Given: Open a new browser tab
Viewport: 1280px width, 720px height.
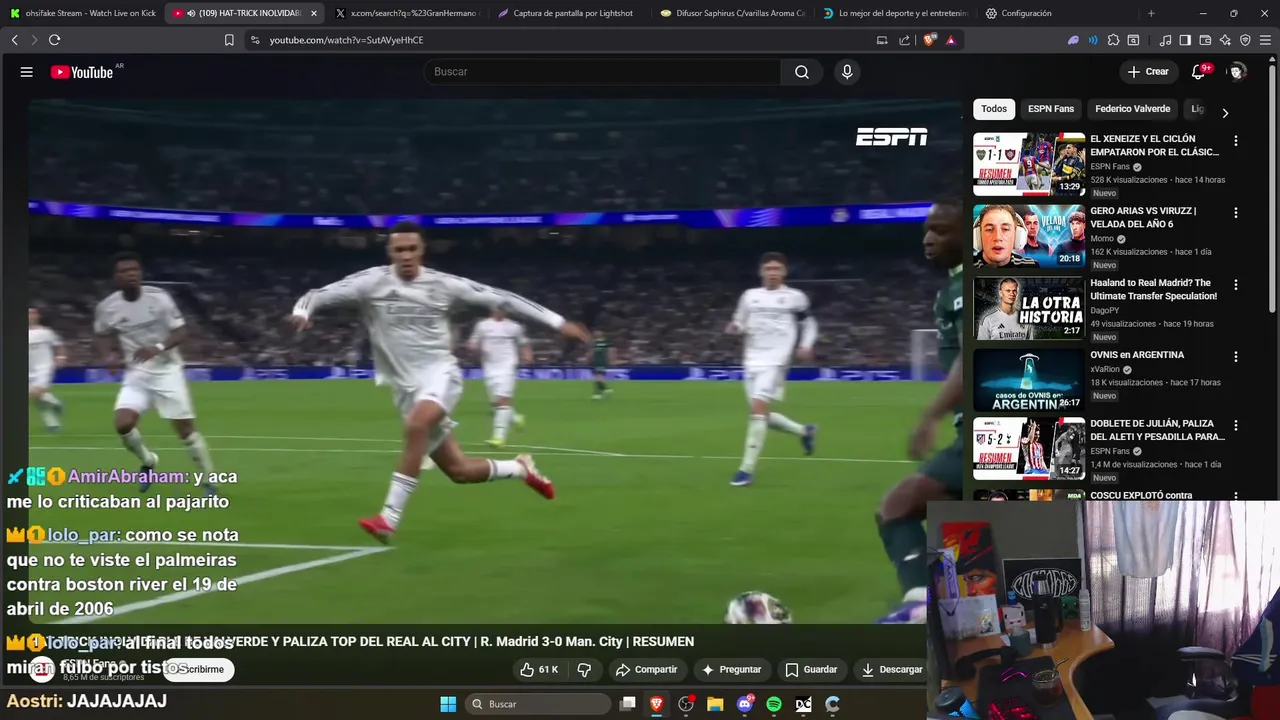Looking at the screenshot, I should pos(1151,13).
